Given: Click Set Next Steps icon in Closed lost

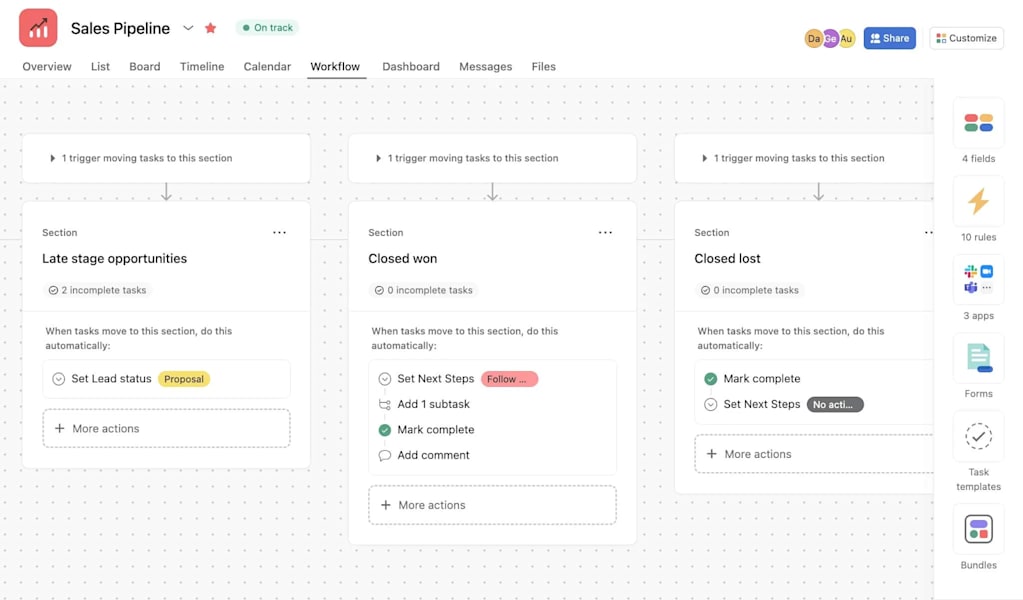Looking at the screenshot, I should pos(711,404).
